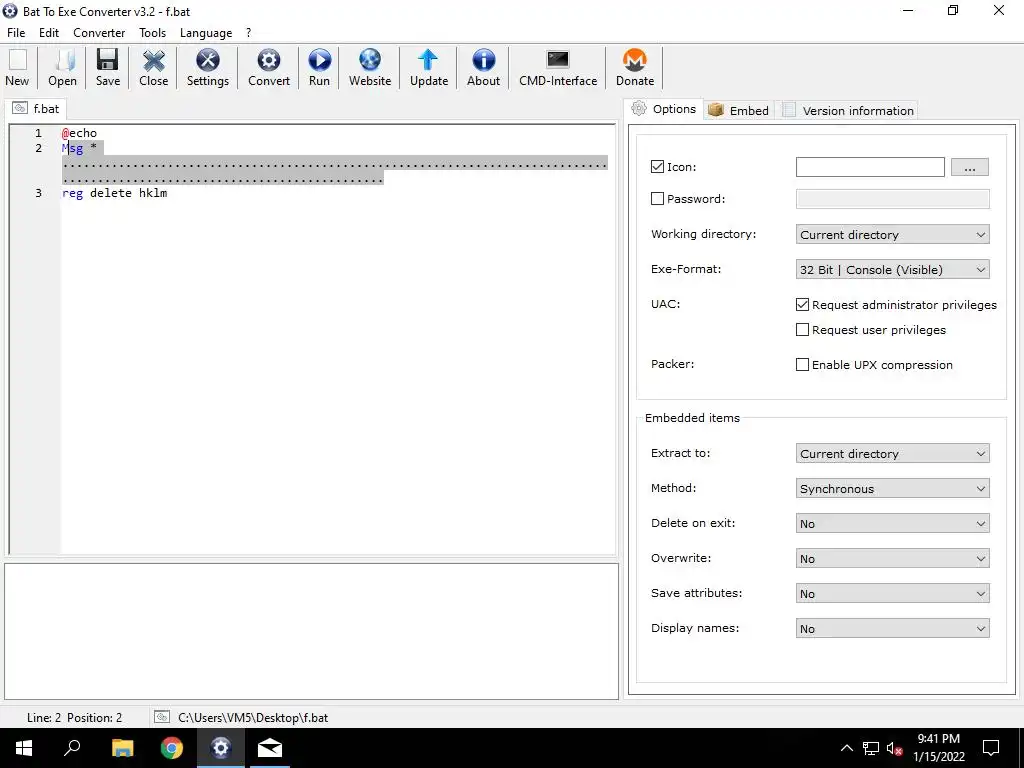Expand the Exe-Format dropdown
This screenshot has width=1024, height=768.
(892, 270)
